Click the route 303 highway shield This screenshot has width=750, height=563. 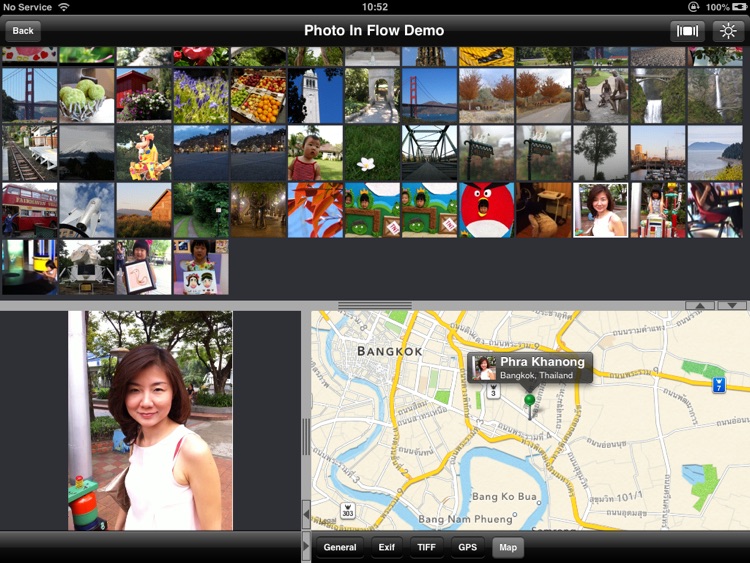pos(348,511)
